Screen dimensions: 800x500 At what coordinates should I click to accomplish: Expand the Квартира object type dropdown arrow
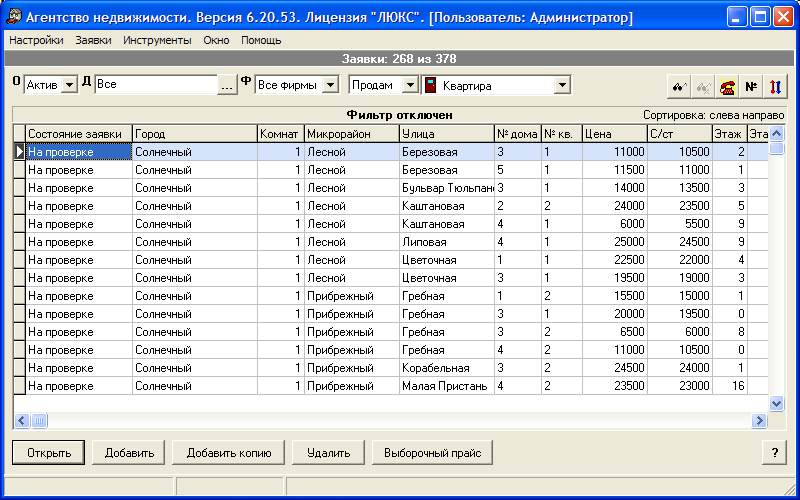[562, 85]
